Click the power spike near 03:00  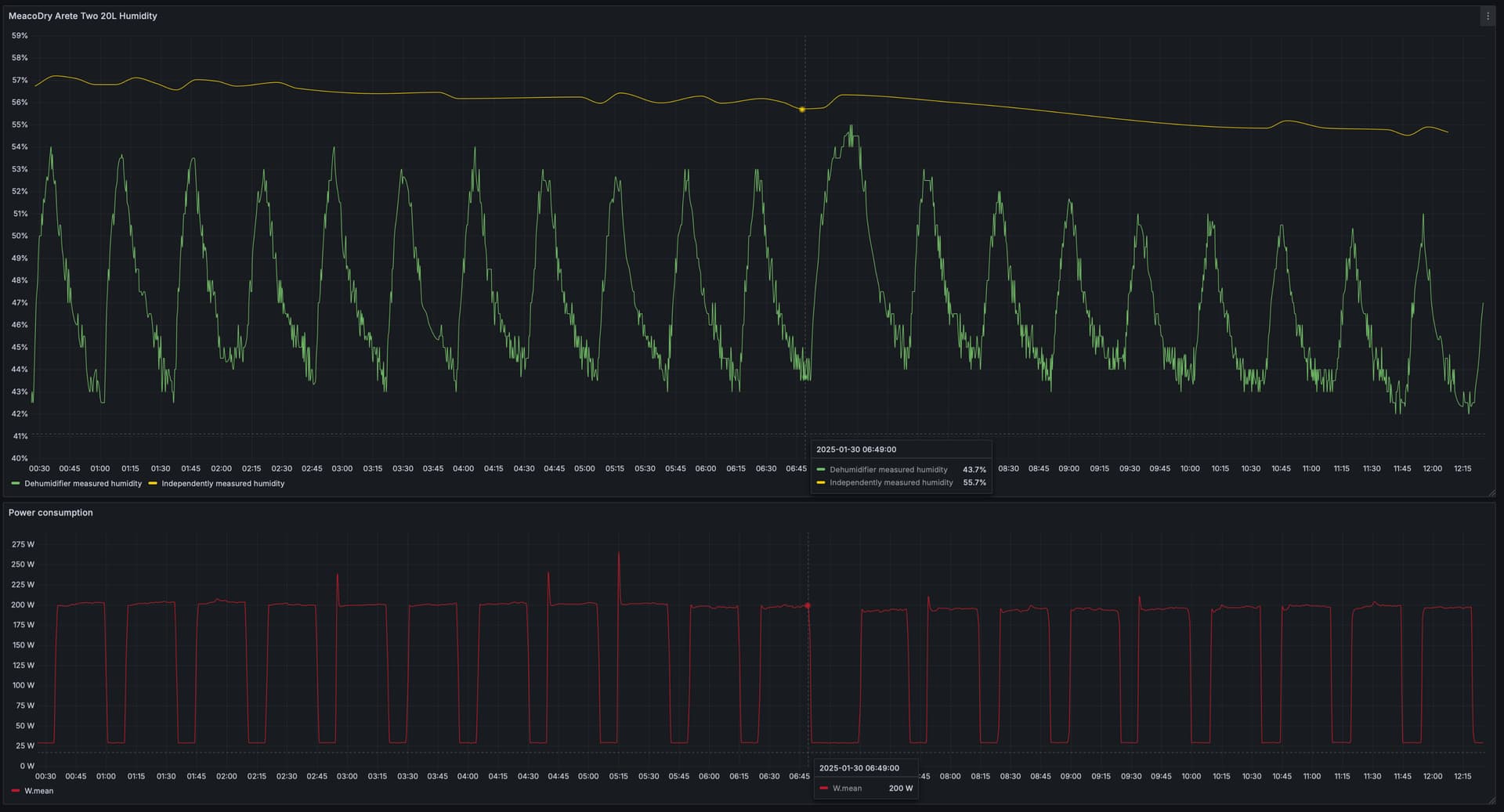(338, 576)
